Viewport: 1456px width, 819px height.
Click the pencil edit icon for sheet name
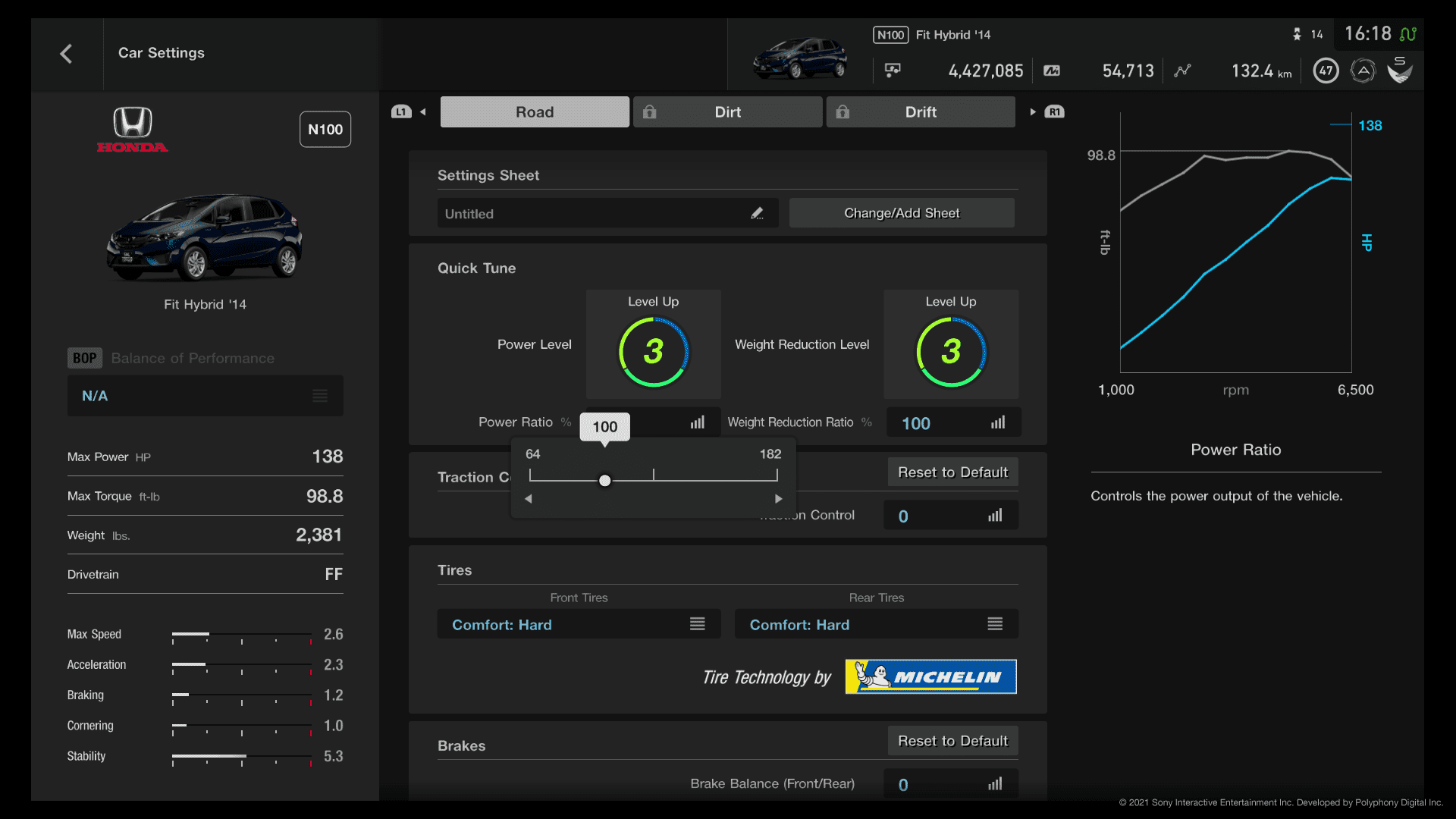757,214
